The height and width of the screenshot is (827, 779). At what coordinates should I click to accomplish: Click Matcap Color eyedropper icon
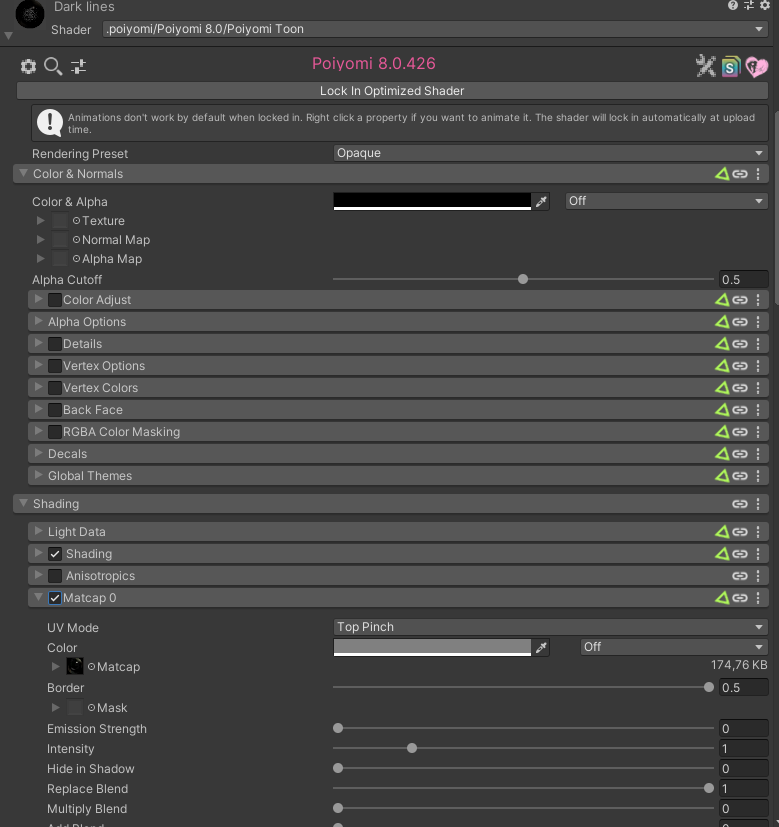(541, 648)
